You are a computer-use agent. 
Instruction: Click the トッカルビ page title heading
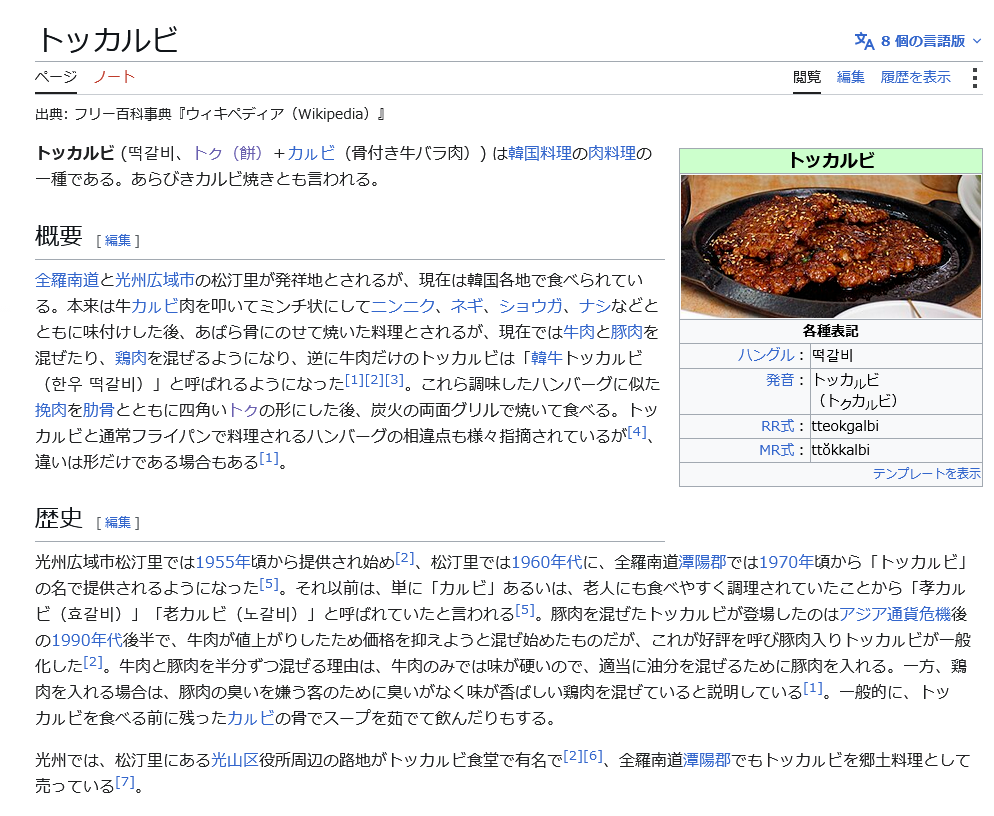tap(107, 39)
